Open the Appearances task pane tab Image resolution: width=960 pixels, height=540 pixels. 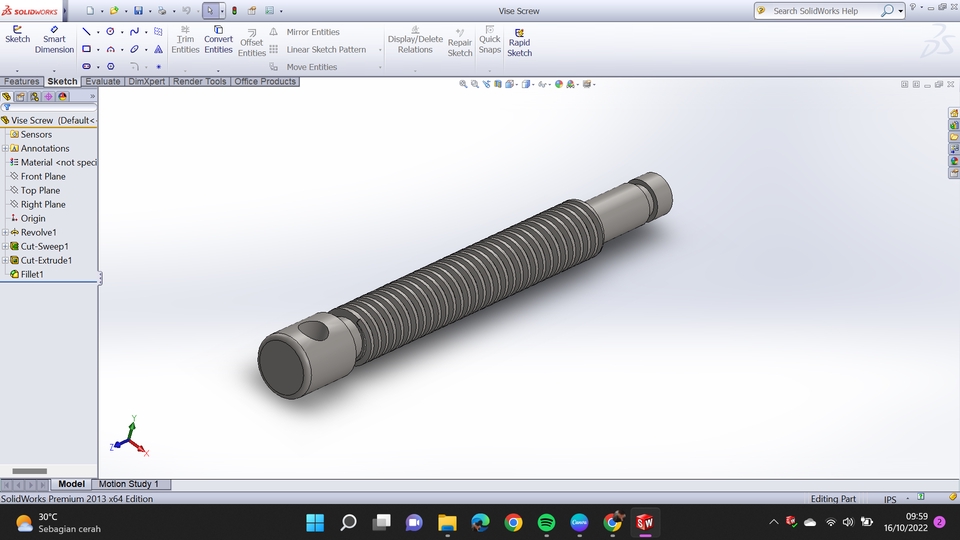click(x=954, y=161)
